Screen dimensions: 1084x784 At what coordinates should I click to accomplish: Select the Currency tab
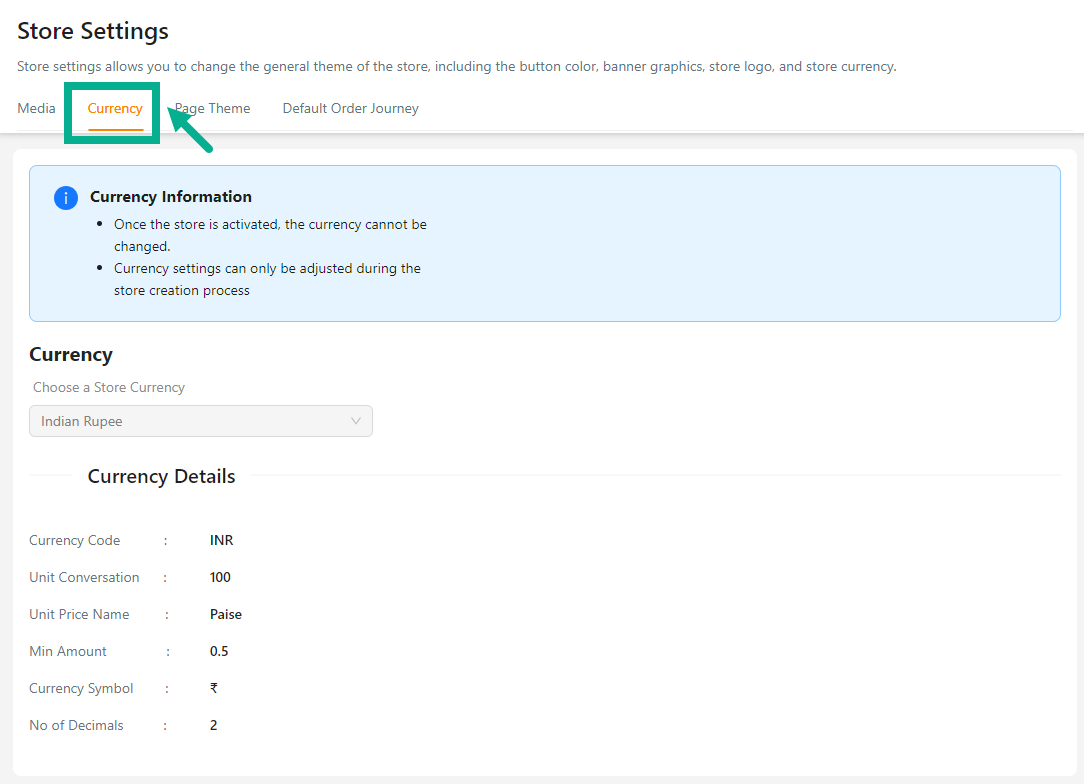coord(115,108)
